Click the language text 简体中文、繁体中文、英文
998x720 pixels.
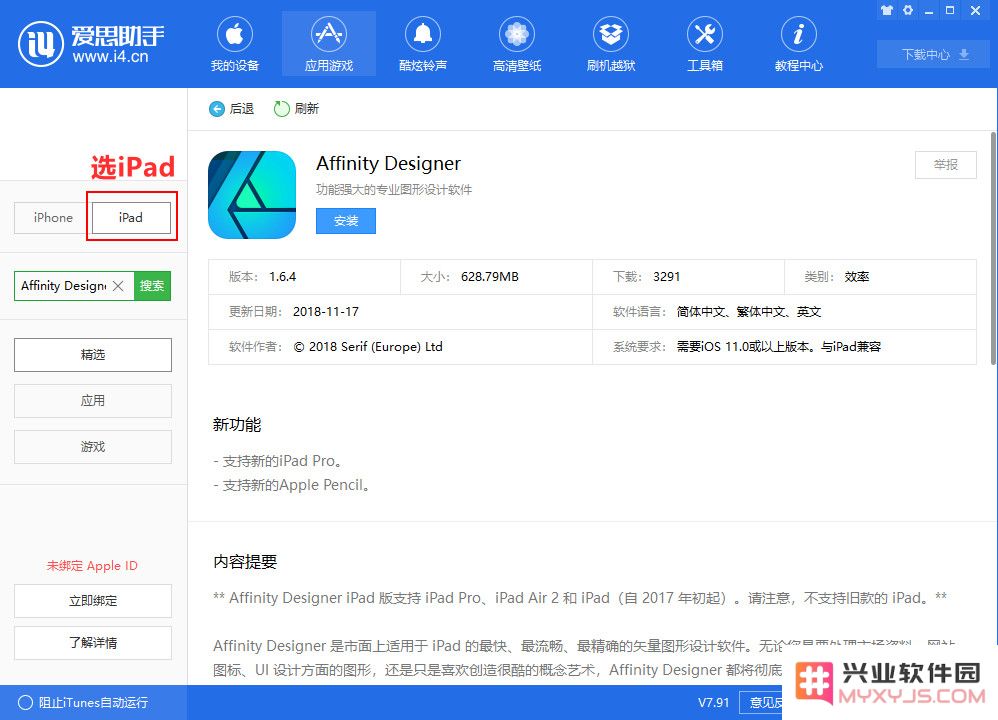(x=748, y=312)
